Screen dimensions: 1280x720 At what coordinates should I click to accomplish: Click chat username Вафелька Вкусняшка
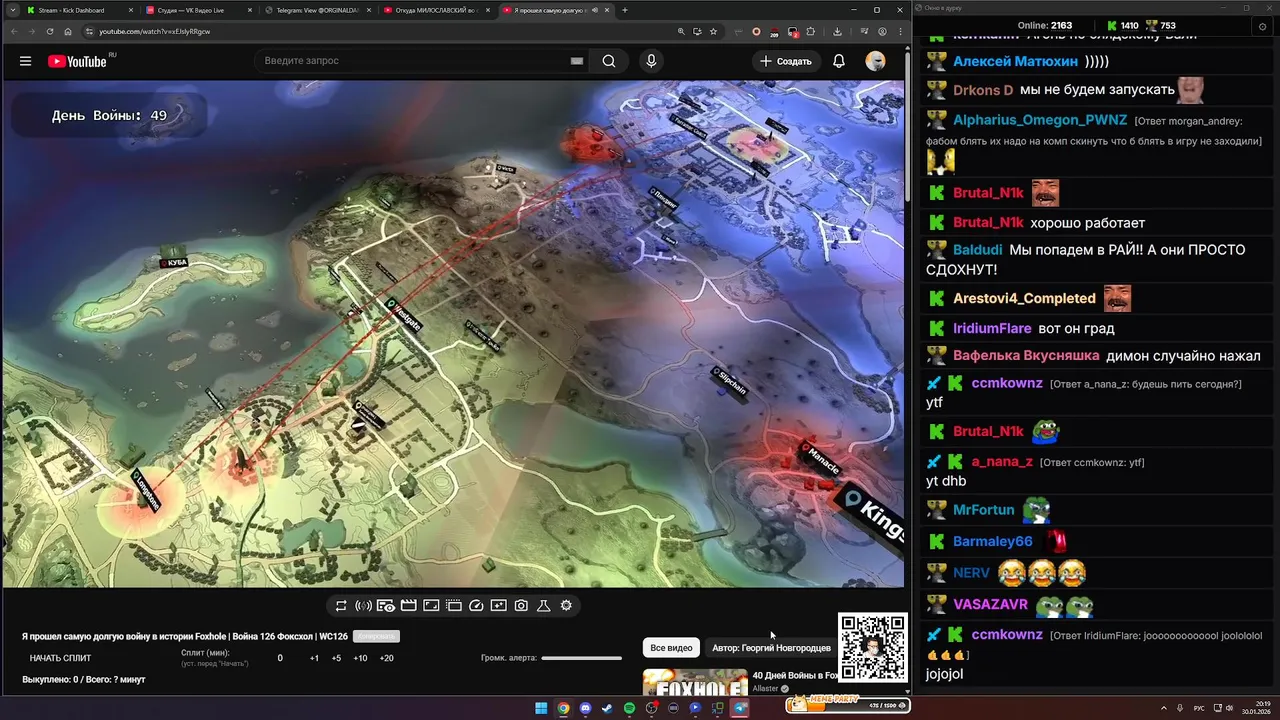[1024, 355]
